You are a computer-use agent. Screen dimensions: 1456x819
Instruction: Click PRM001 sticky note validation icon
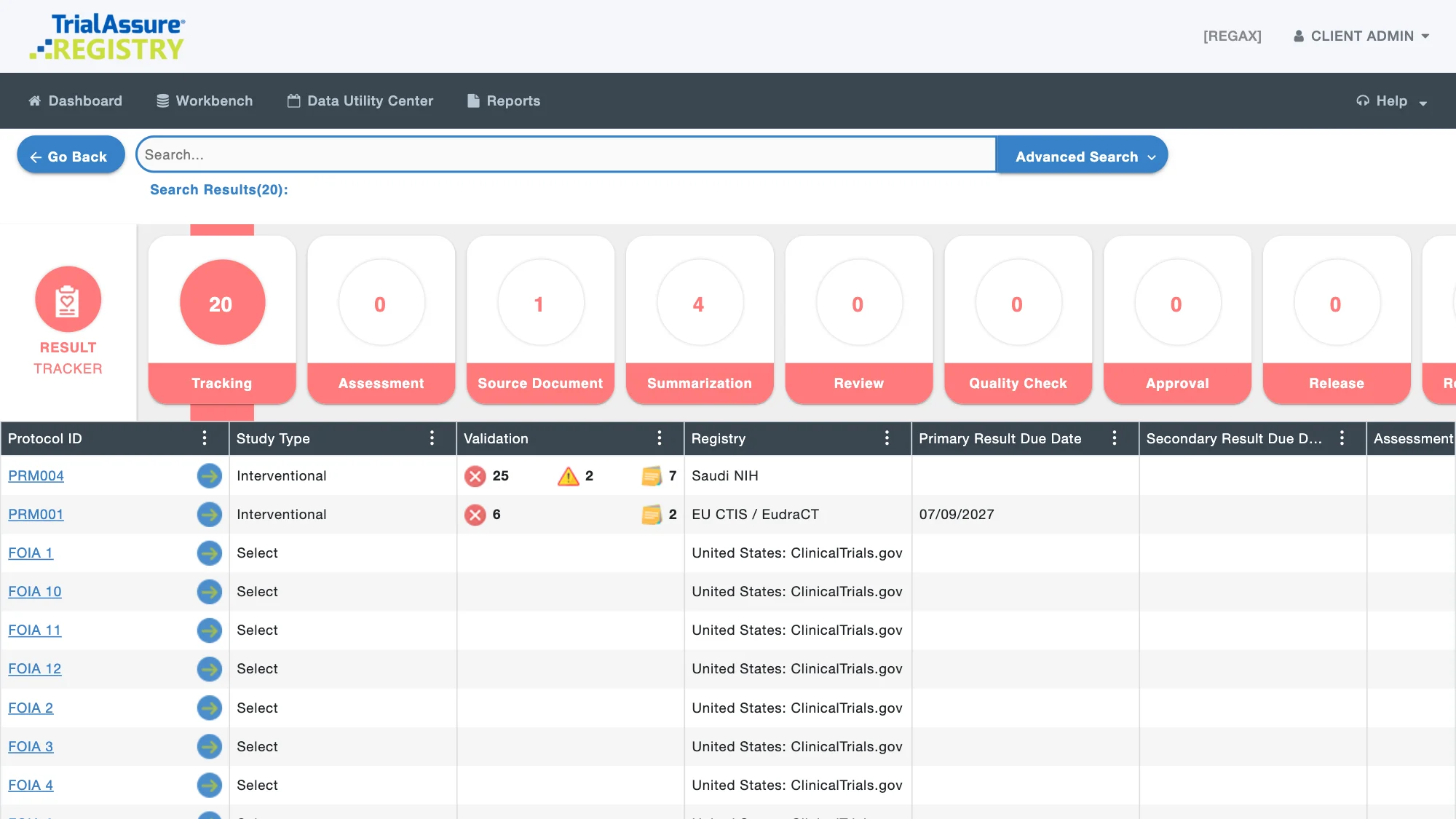(x=652, y=515)
